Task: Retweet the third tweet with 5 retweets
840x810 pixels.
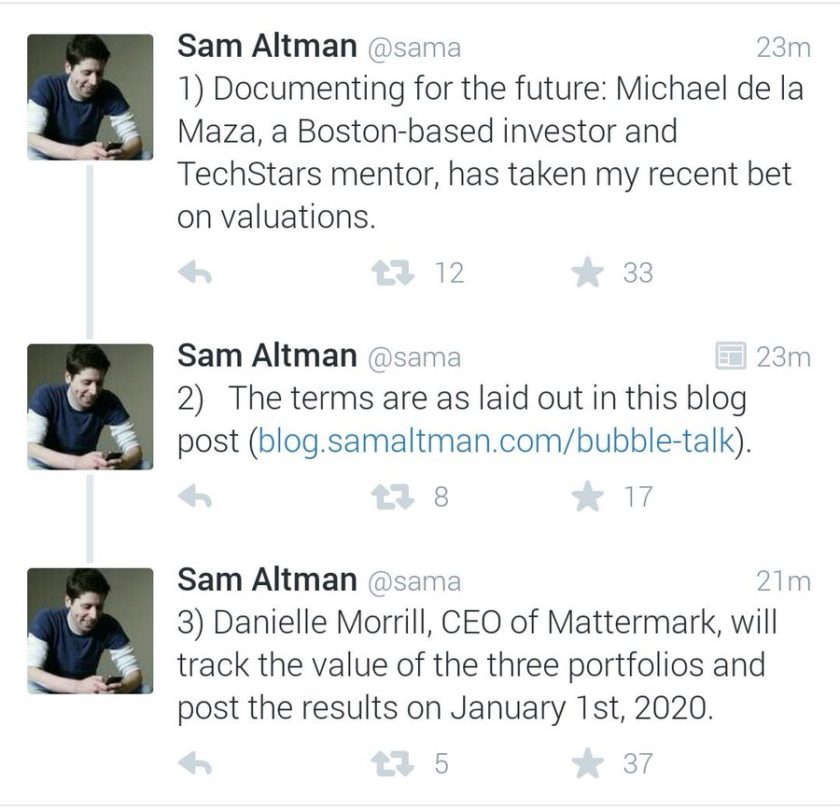Action: click(x=393, y=763)
